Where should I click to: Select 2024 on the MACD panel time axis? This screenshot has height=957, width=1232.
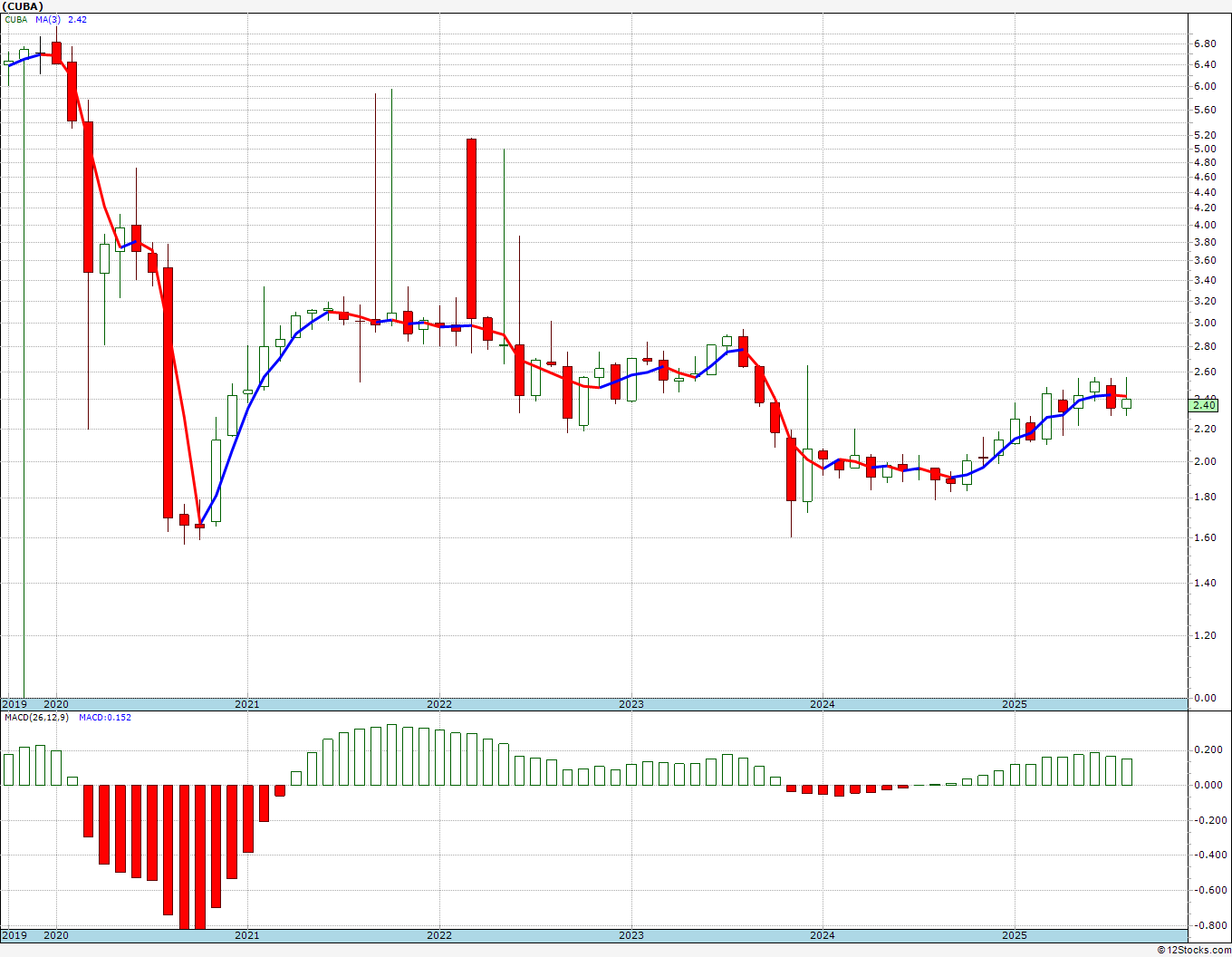[823, 935]
